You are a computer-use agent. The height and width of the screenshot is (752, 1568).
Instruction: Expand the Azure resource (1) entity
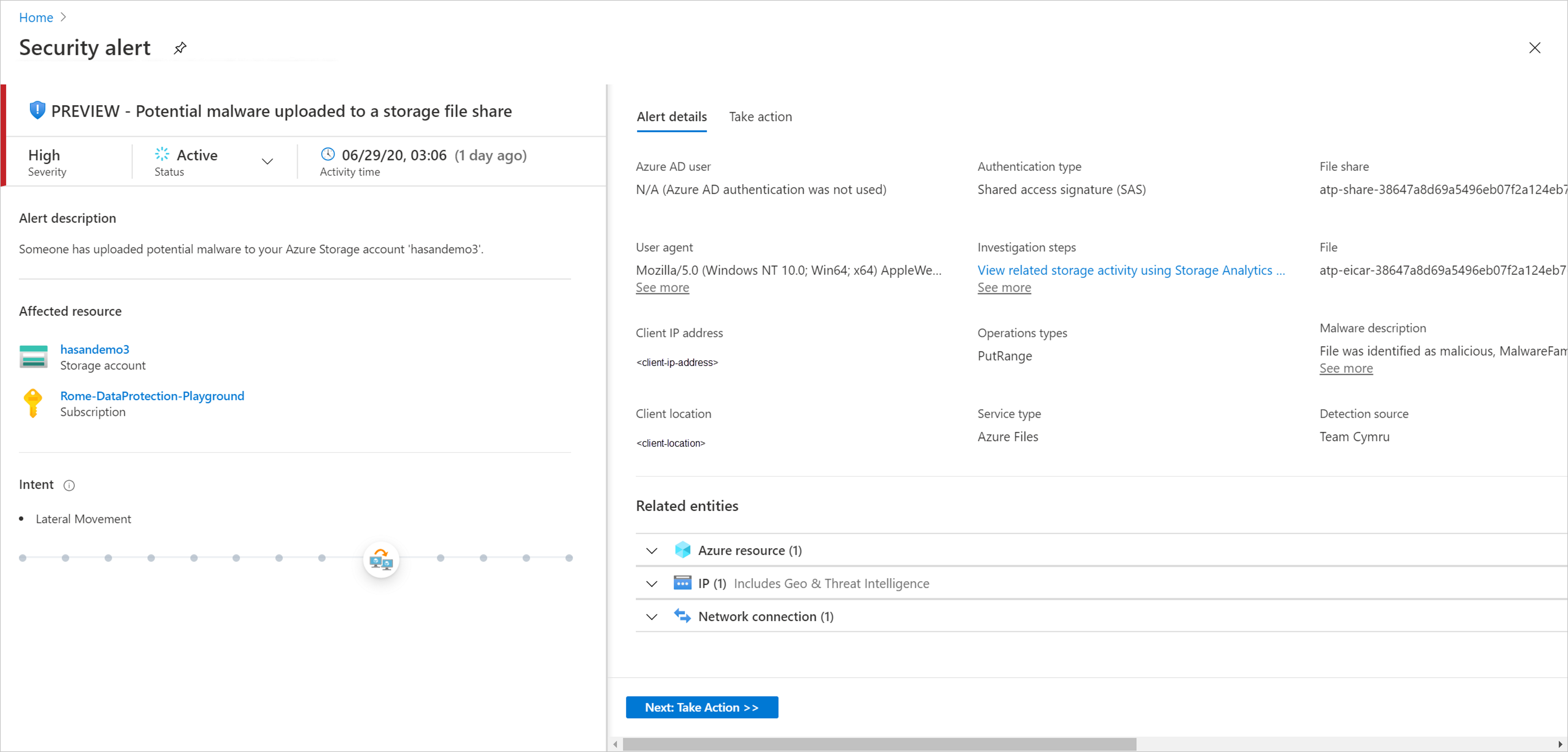click(x=652, y=551)
